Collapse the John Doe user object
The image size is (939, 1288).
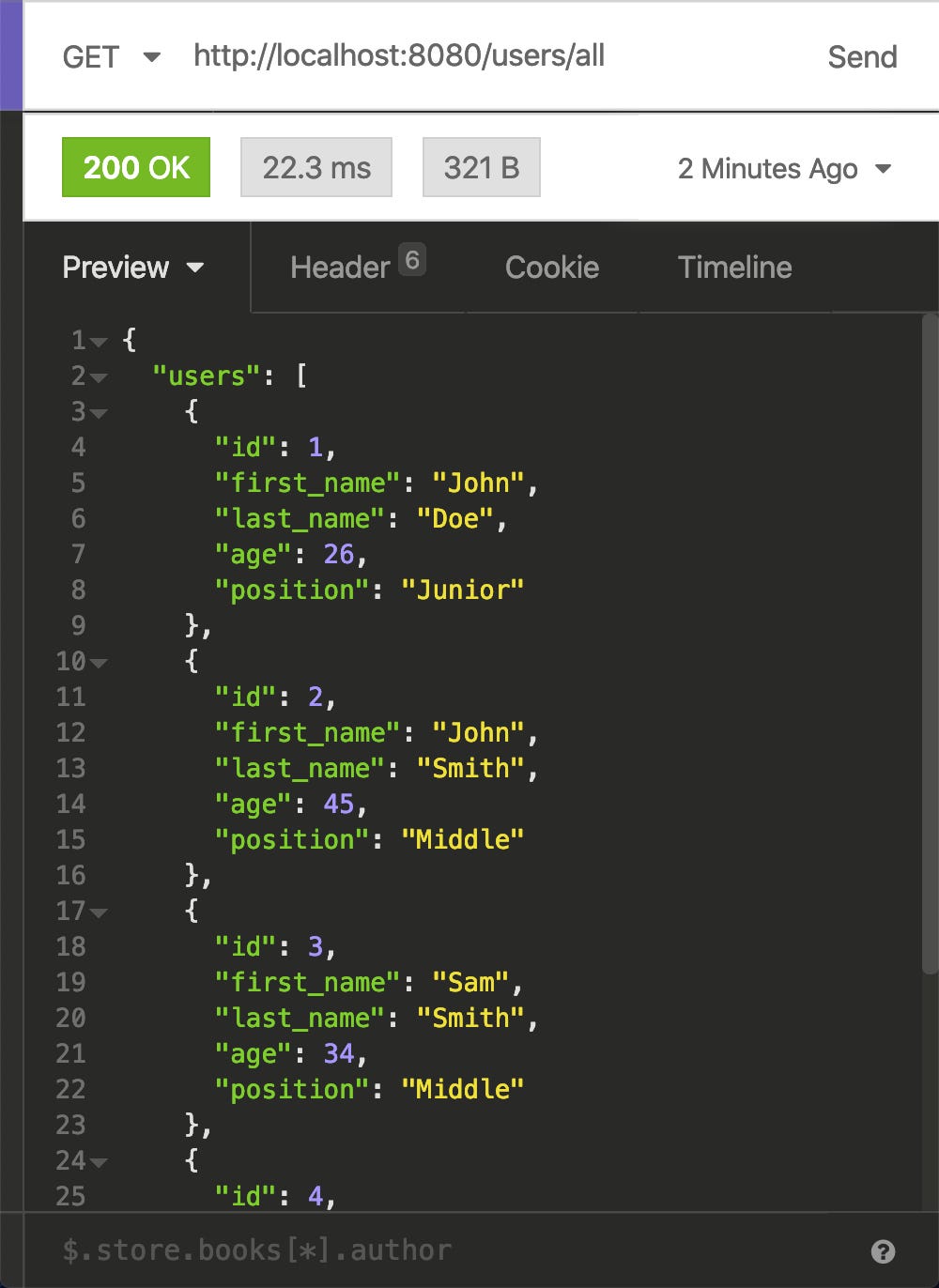pyautogui.click(x=100, y=413)
